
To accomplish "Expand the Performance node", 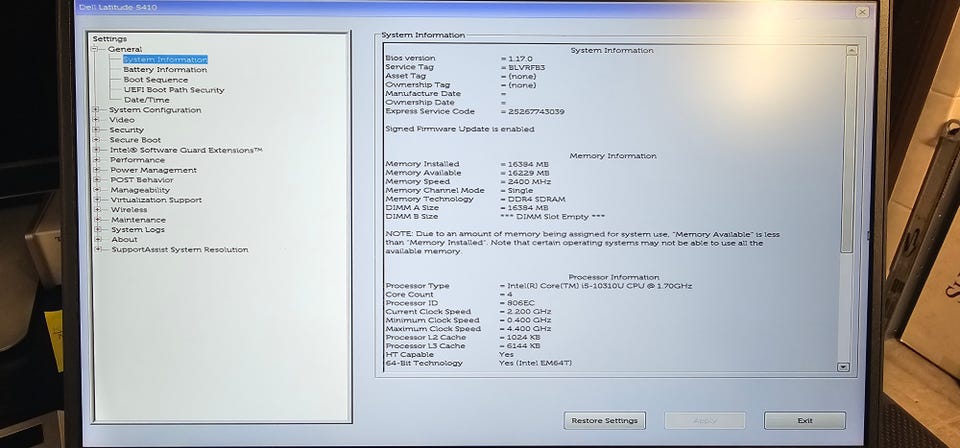I will (97, 160).
